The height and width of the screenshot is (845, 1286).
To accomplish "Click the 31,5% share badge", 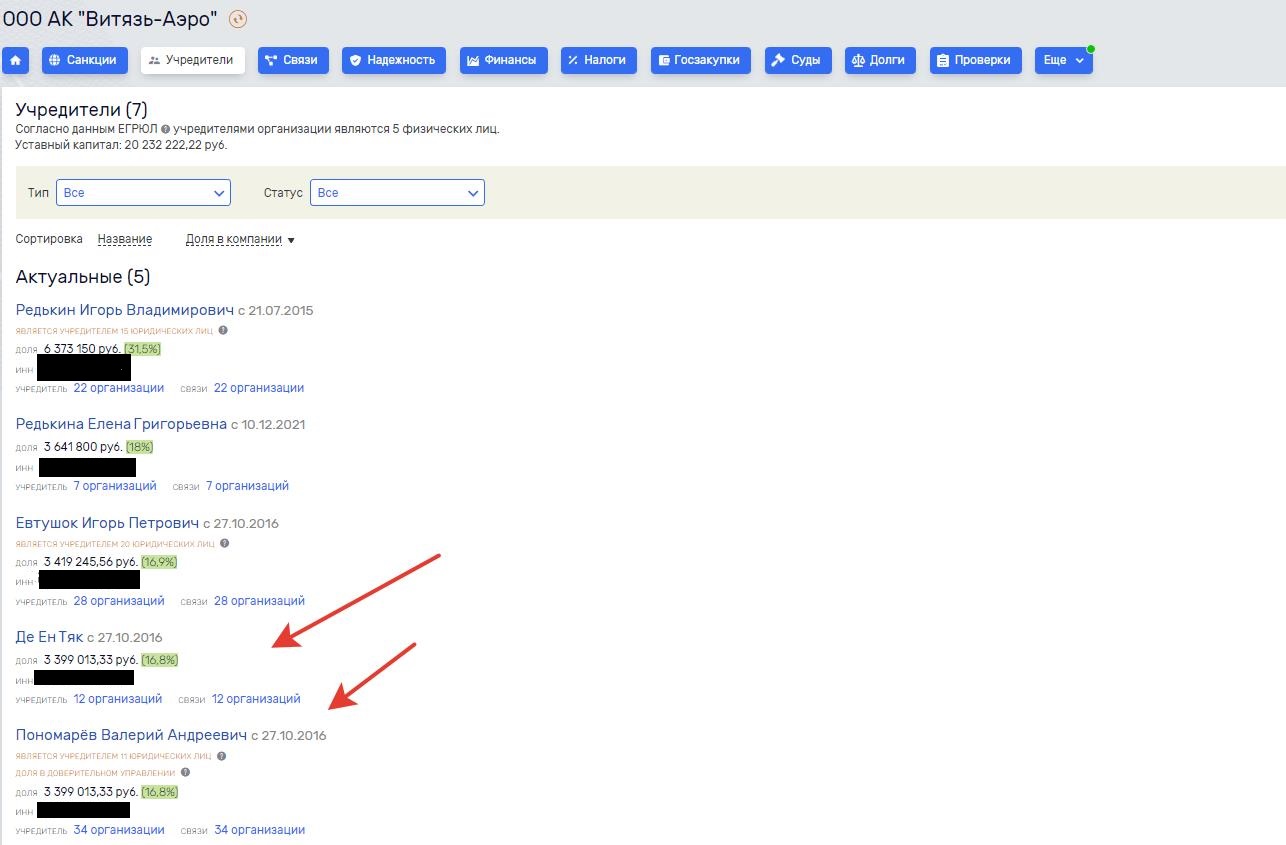I will click(143, 349).
